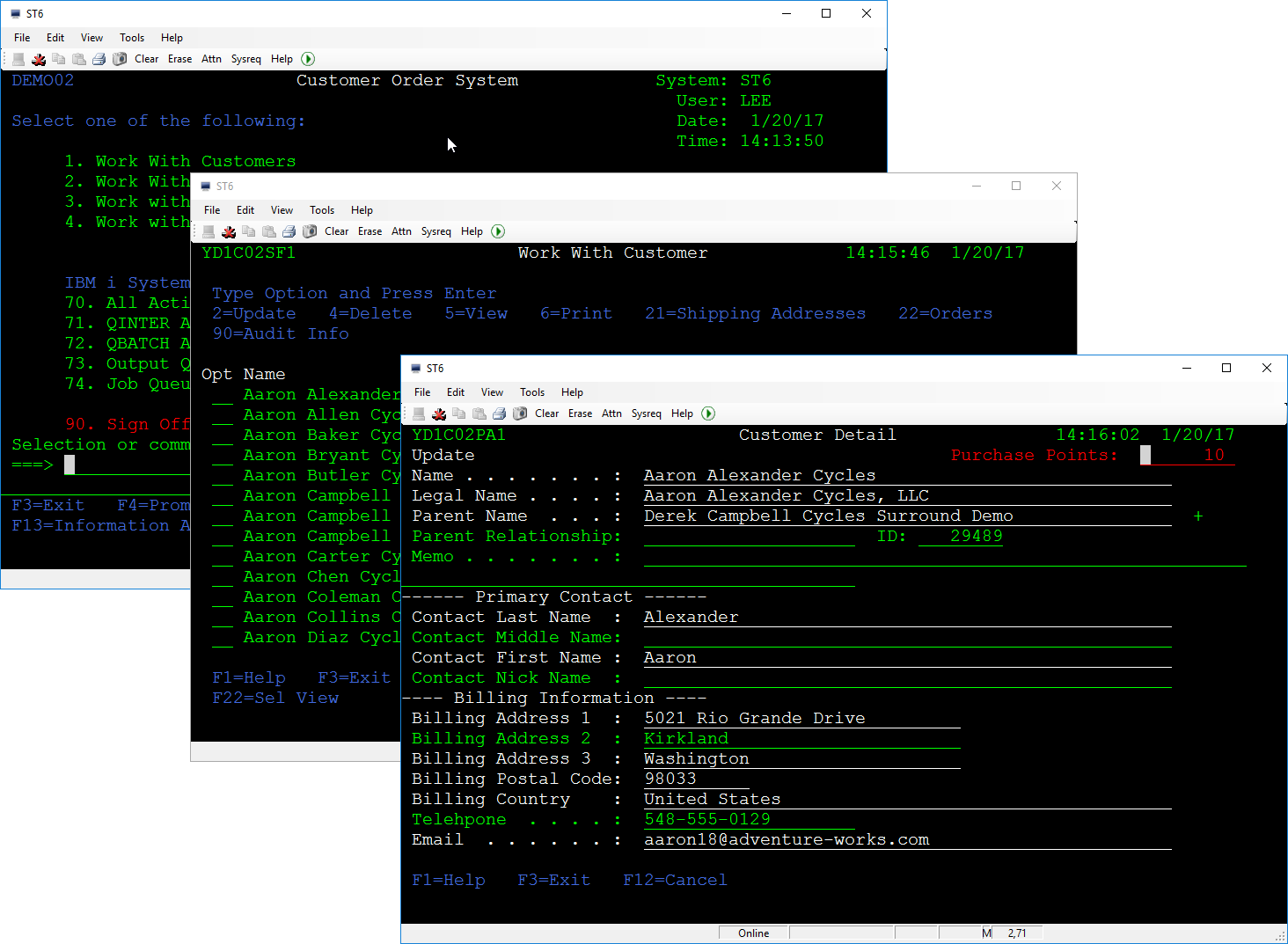This screenshot has width=1288, height=944.
Task: Click the Billing Address 1 field 5021 Rio Grande Drive
Action: pos(801,719)
